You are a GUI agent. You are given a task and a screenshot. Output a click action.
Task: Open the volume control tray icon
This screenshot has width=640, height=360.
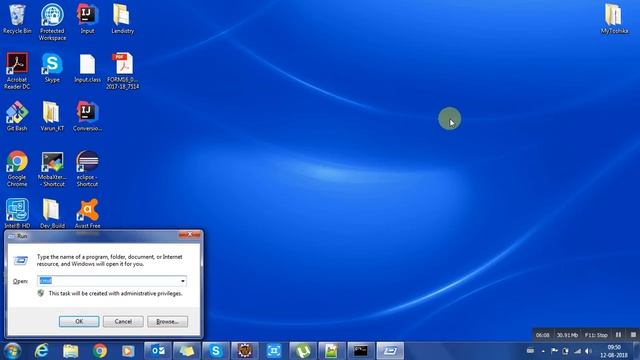click(588, 351)
